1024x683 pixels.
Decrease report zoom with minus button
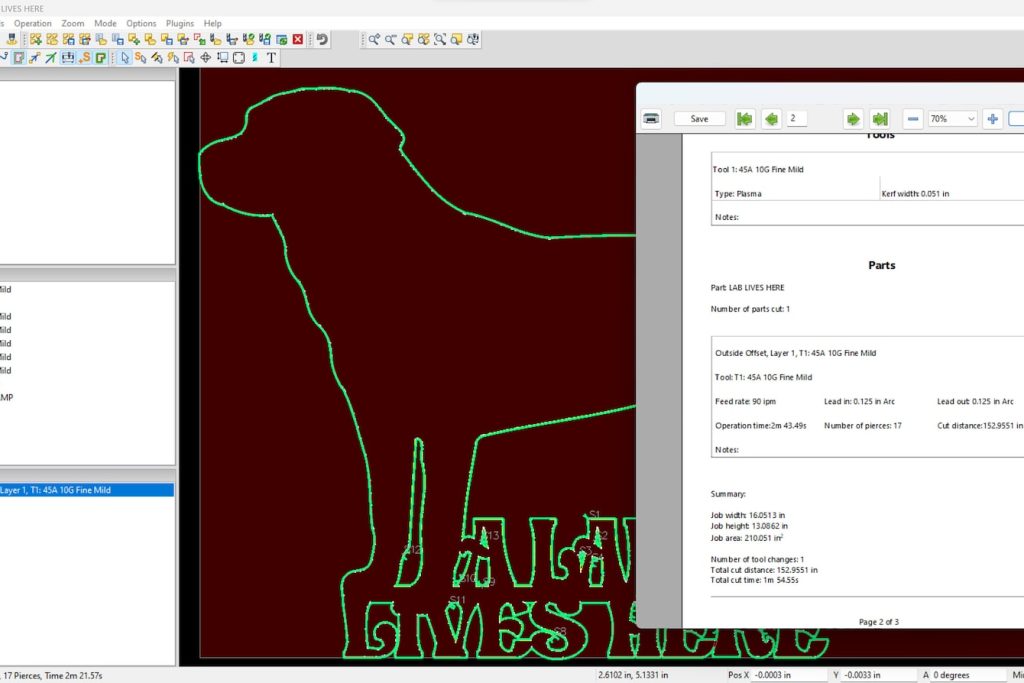pos(913,119)
